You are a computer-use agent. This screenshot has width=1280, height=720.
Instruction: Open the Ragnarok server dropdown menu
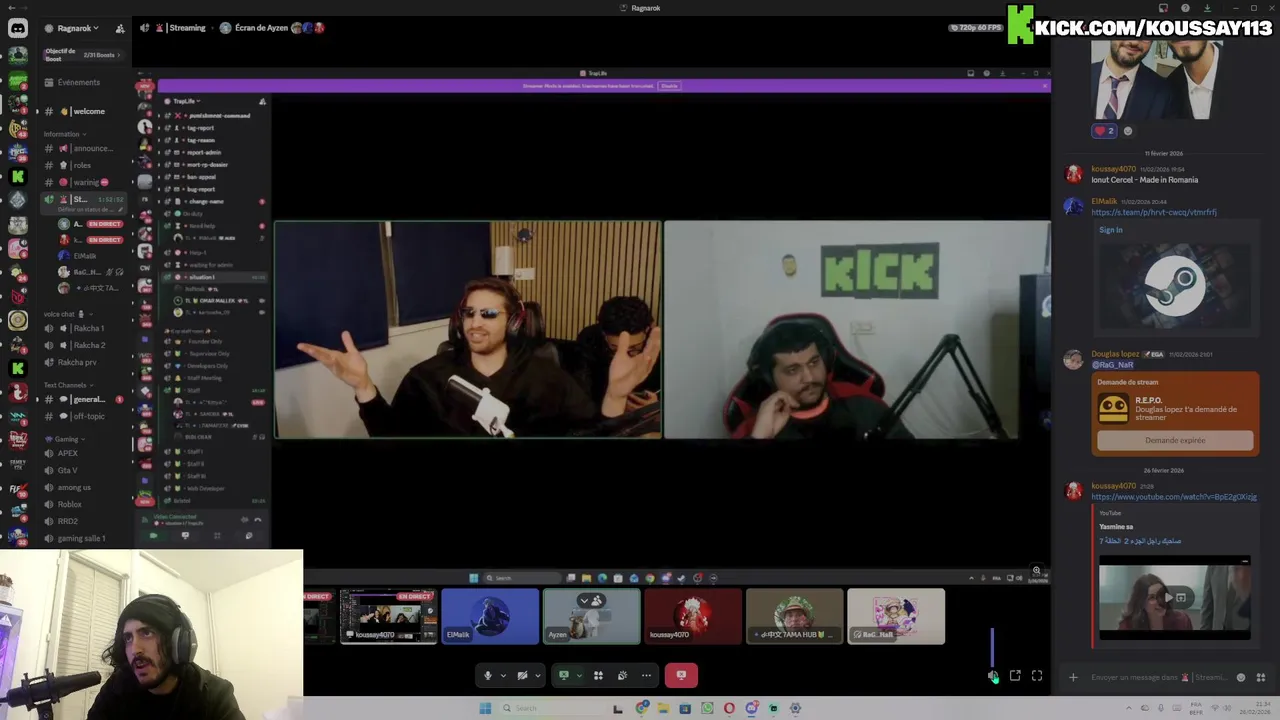tap(74, 29)
